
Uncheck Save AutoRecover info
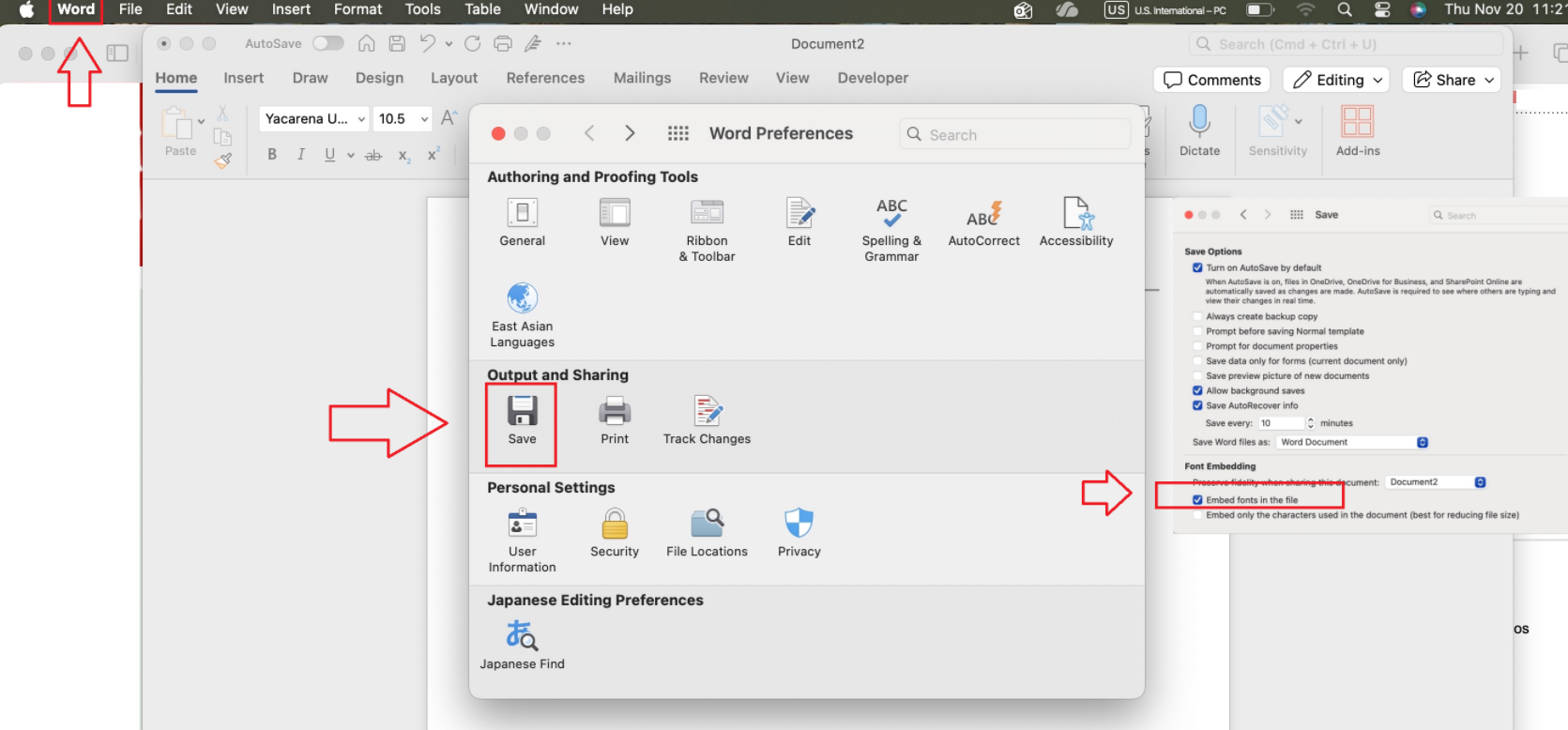(x=1197, y=406)
